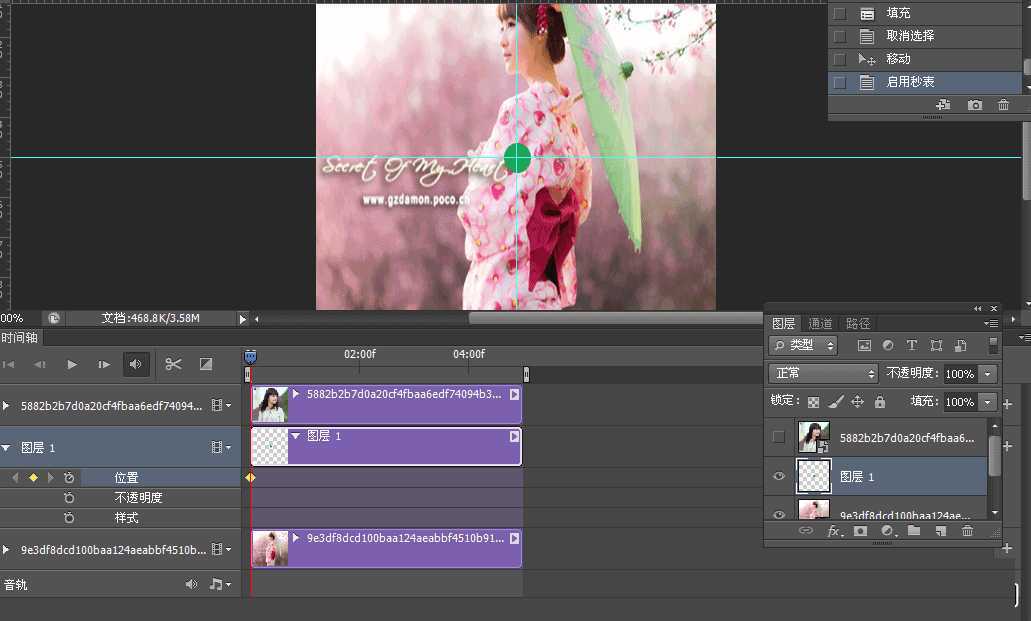Click the keyframe diamond on the timeline at playhead
The height and width of the screenshot is (621, 1031).
point(251,478)
